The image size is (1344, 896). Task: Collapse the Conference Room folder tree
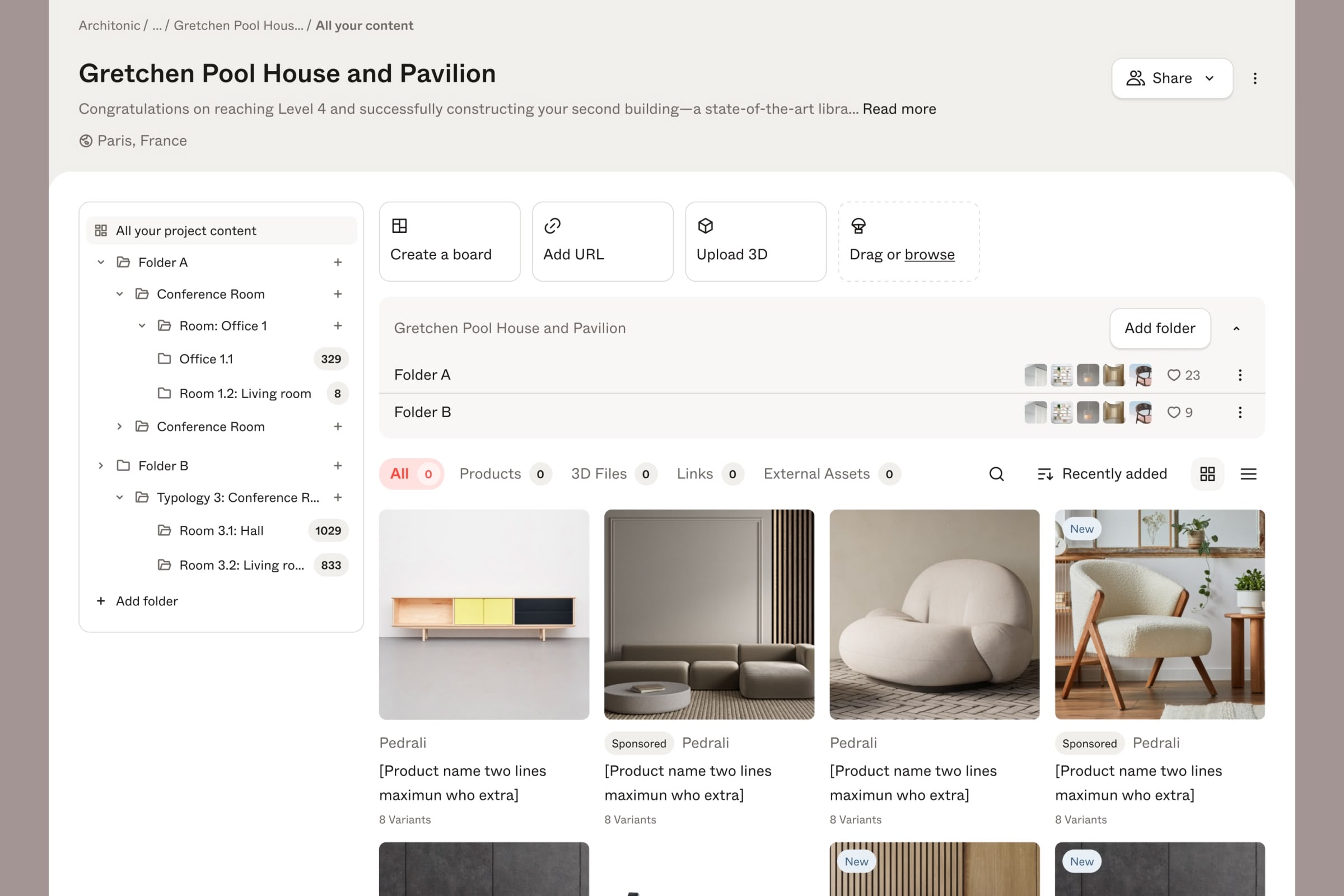point(120,293)
